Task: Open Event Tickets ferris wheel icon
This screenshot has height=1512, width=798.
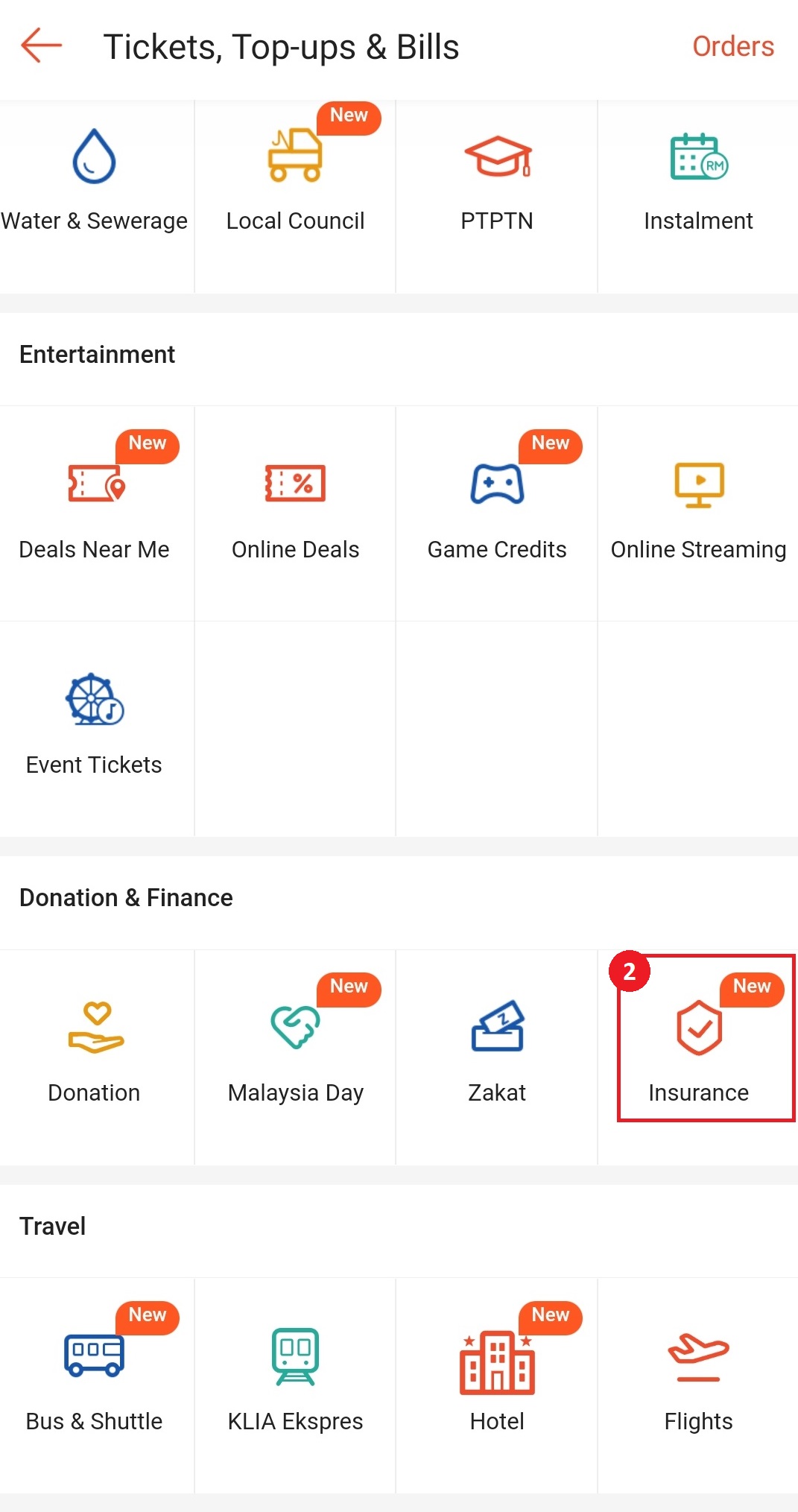Action: pyautogui.click(x=94, y=700)
